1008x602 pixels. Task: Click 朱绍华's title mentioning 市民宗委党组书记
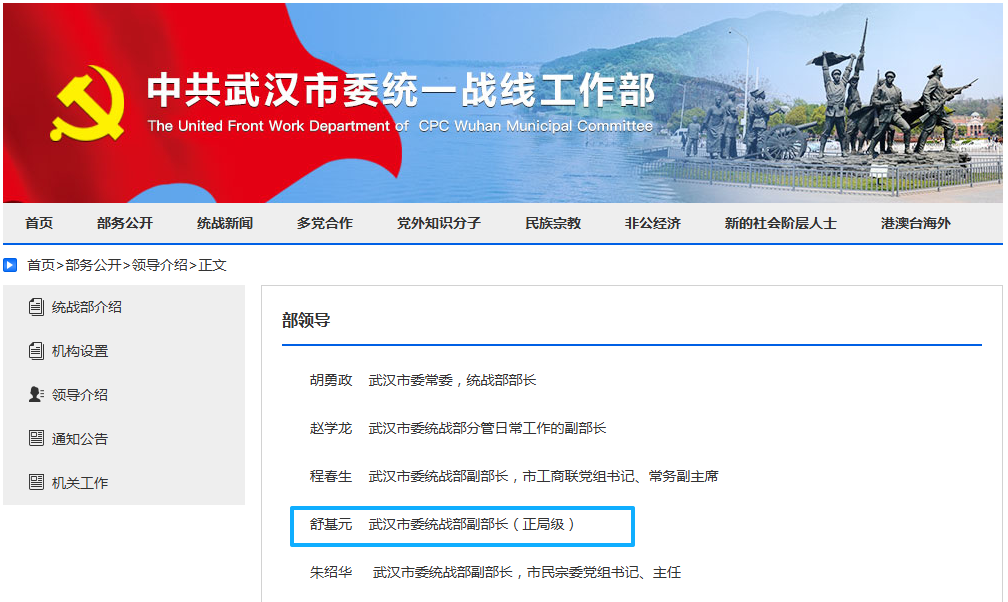(526, 572)
